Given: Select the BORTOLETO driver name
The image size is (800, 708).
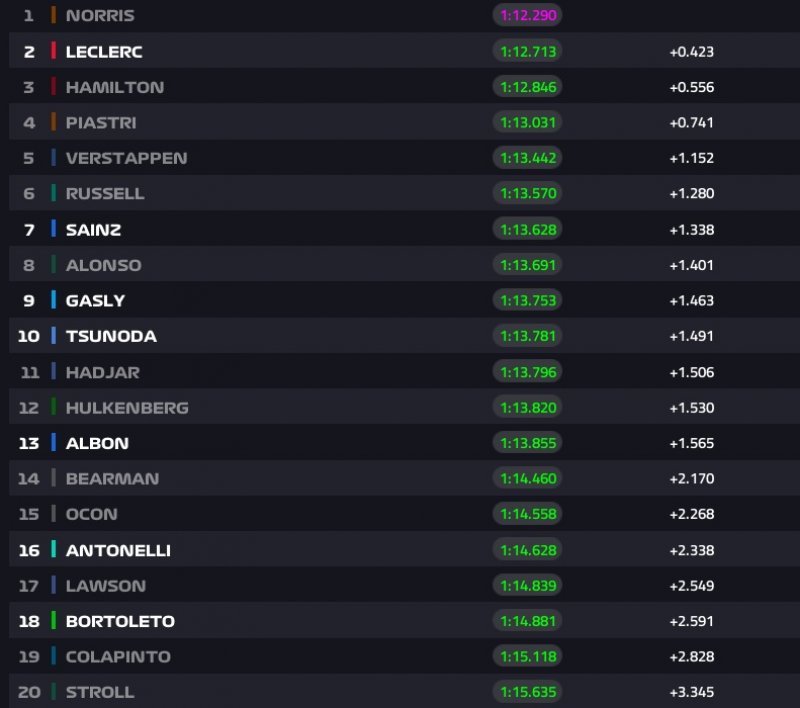Looking at the screenshot, I should click(120, 621).
